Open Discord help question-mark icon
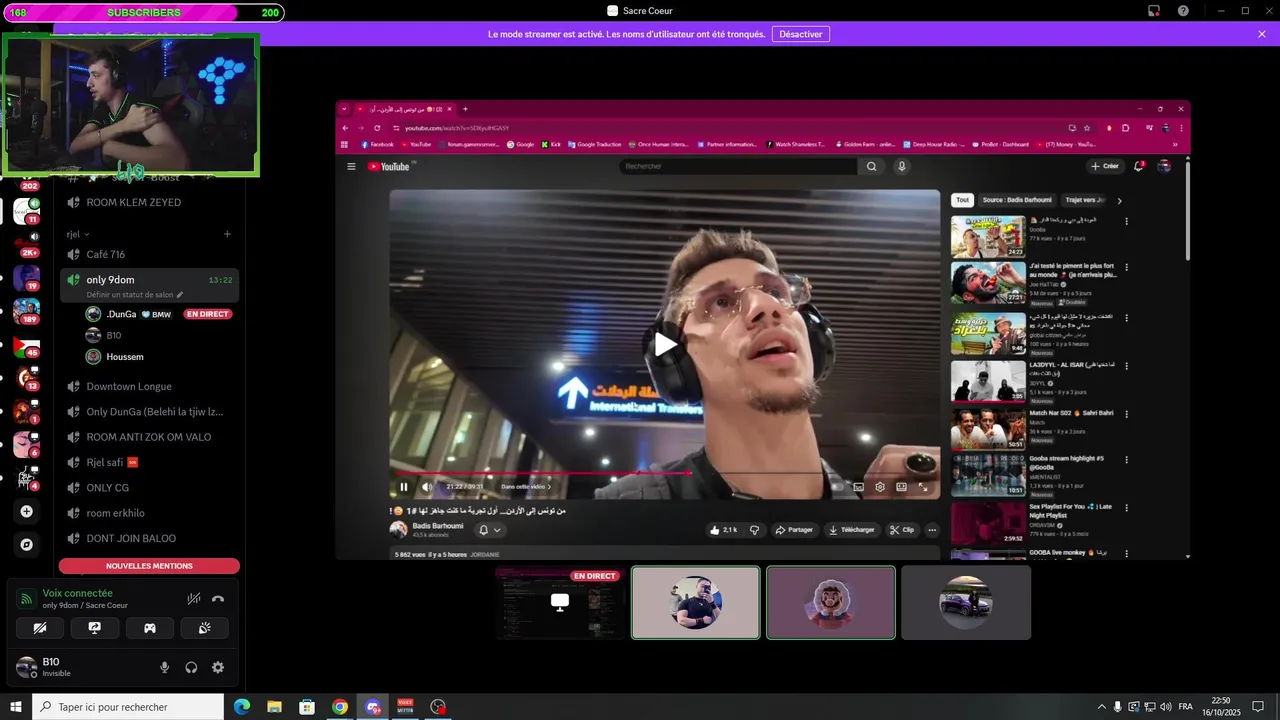The image size is (1280, 720). [1183, 11]
